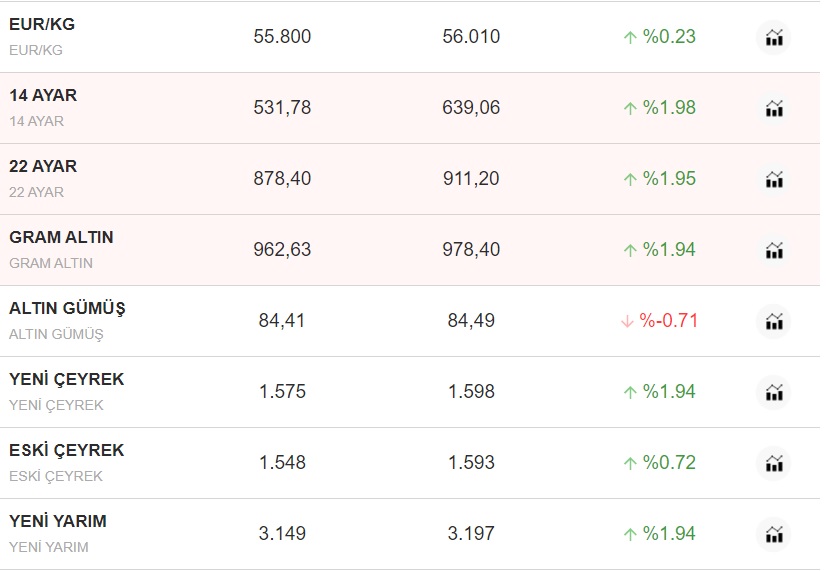Viewport: 826px width, 571px height.
Task: Open the YENİ ÇEYREK title link
Action: [x=66, y=379]
